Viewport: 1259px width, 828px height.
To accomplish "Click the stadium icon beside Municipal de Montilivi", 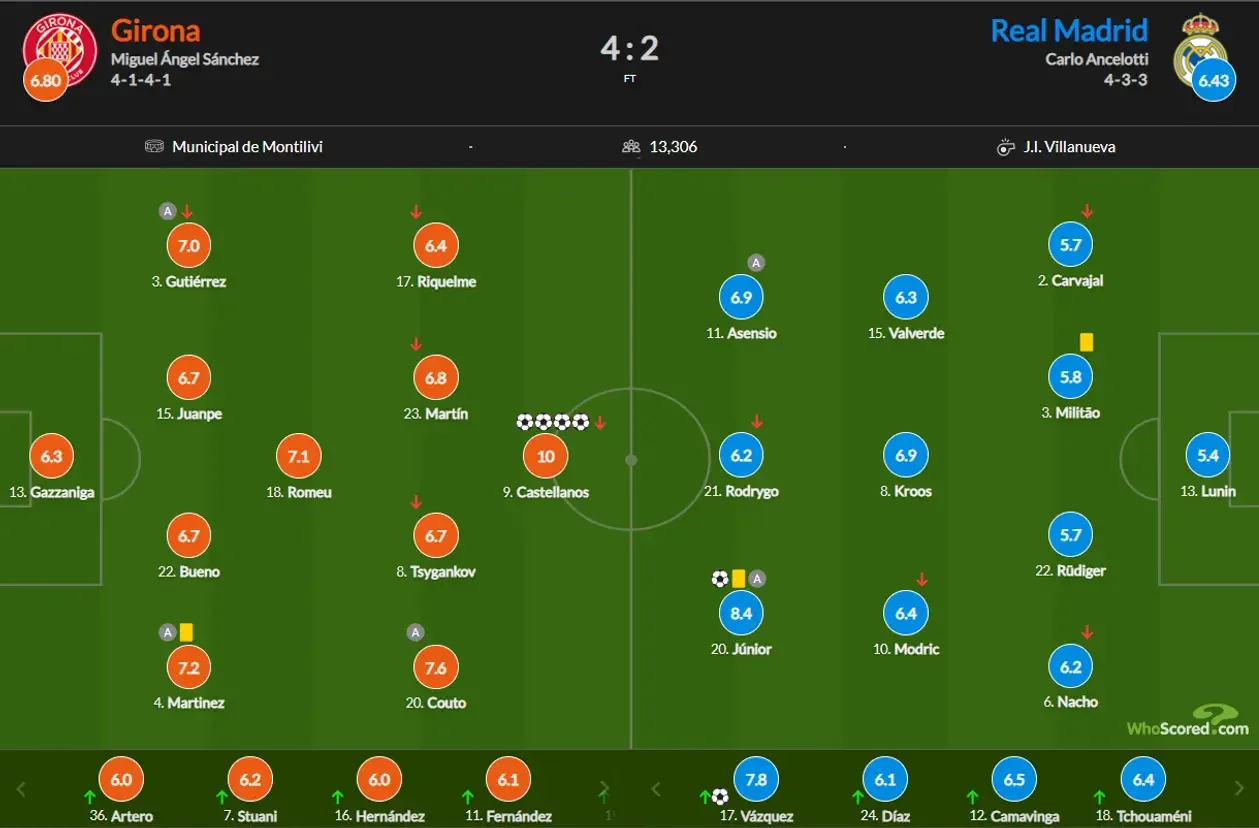I will tap(154, 147).
